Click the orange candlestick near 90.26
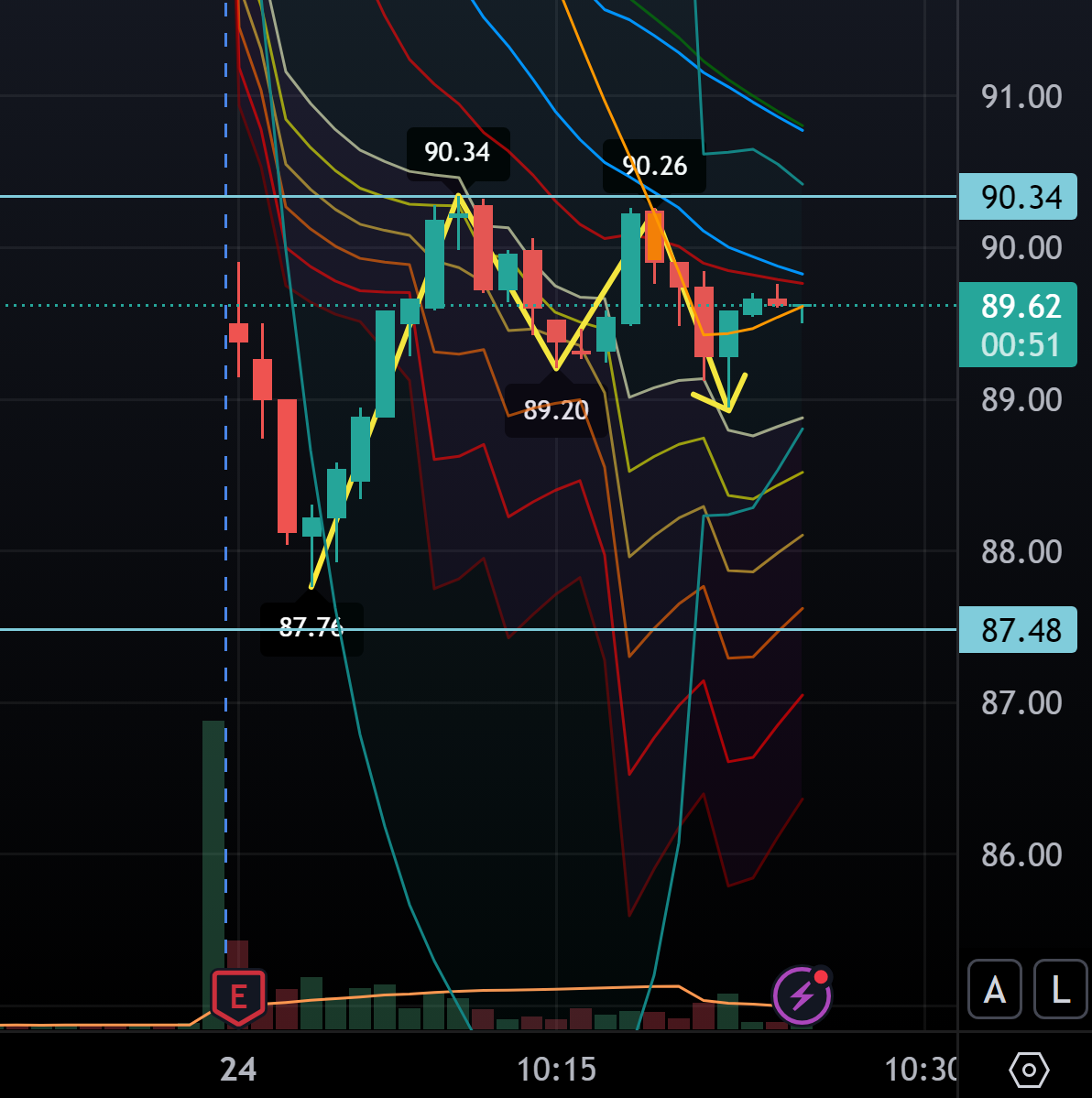Viewport: 1092px width, 1098px height. [654, 236]
